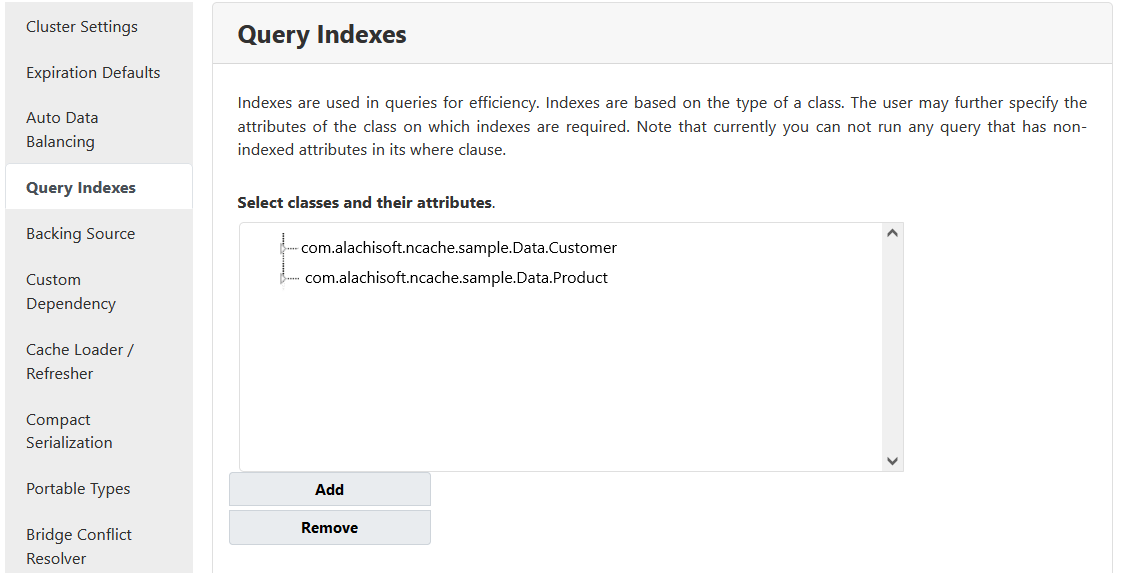
Task: Navigate to Compact Serialization
Action: pyautogui.click(x=69, y=431)
